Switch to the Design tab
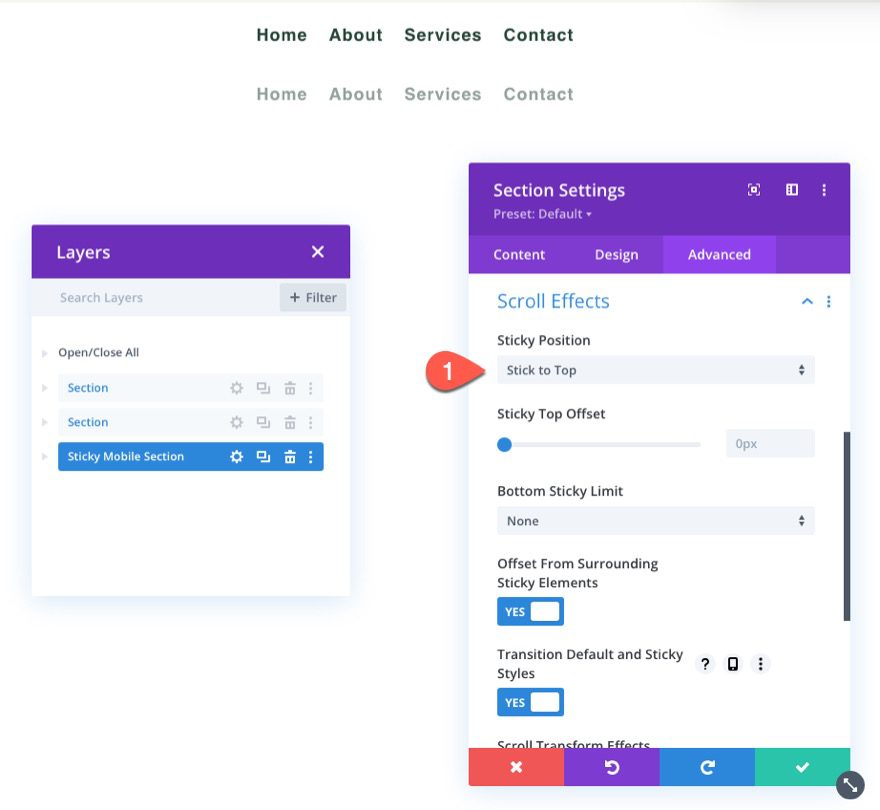The image size is (880, 810). 617,254
